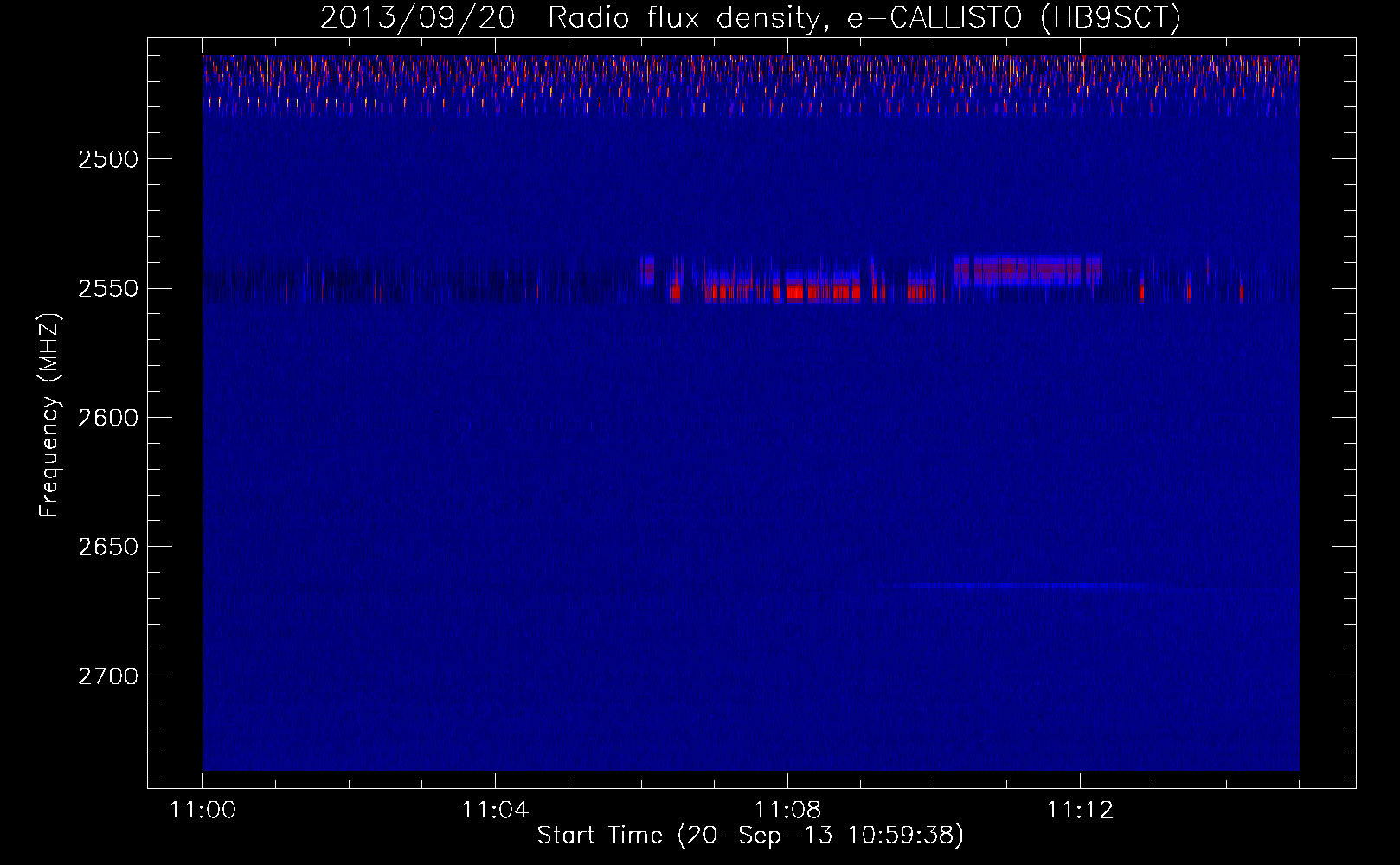Click the purple emission band near 11:11
The width and height of the screenshot is (1400, 865).
click(x=1028, y=270)
